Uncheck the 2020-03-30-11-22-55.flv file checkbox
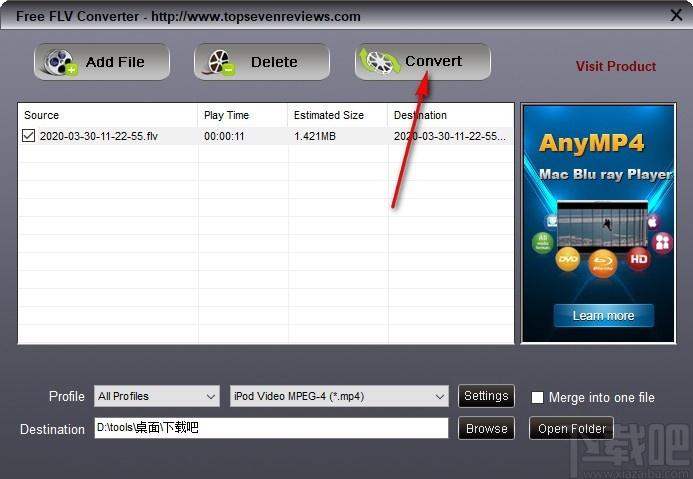The width and height of the screenshot is (693, 479). [x=28, y=136]
